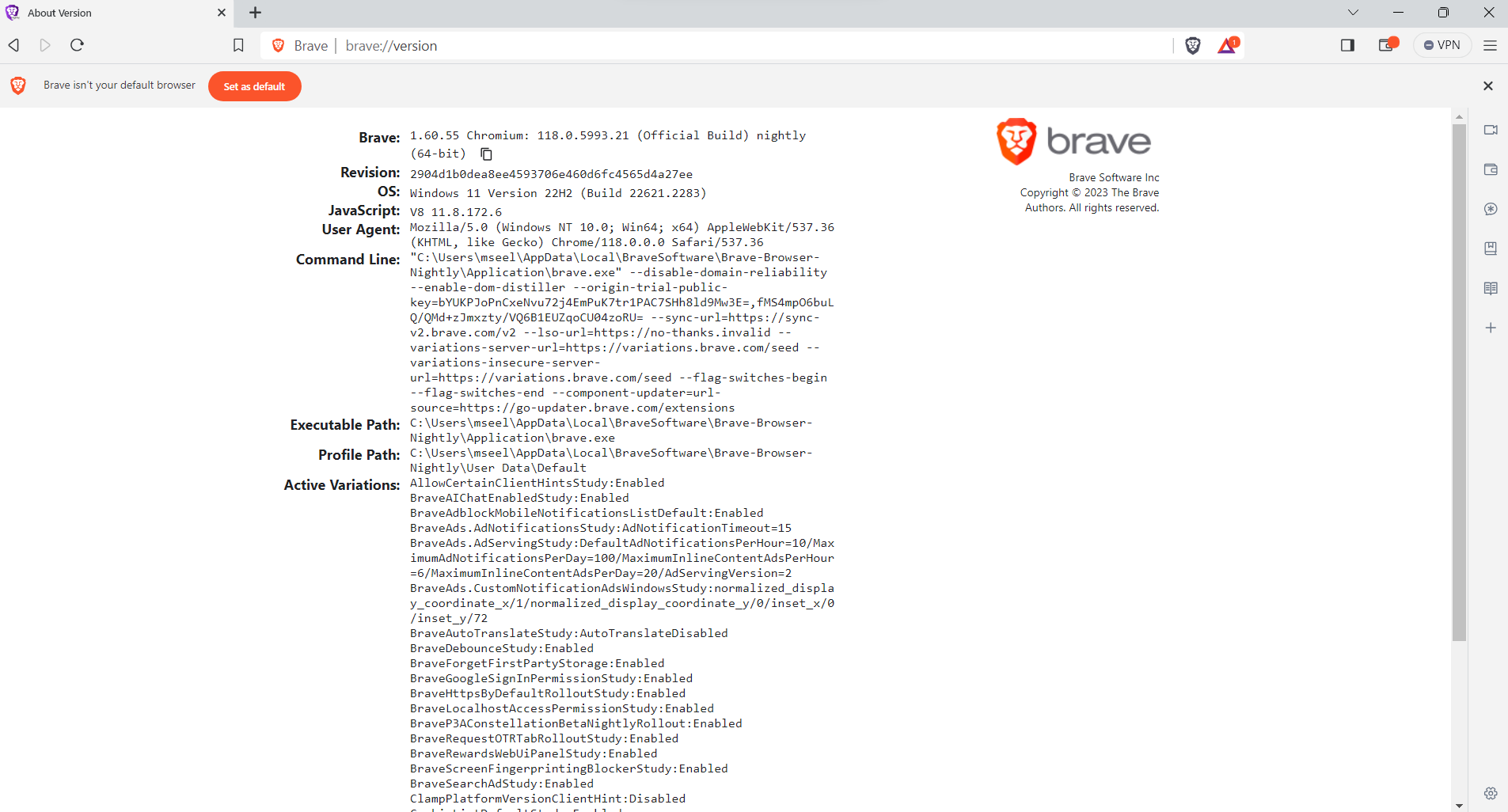This screenshot has width=1508, height=812.
Task: Toggle the side panel open
Action: (x=1347, y=45)
